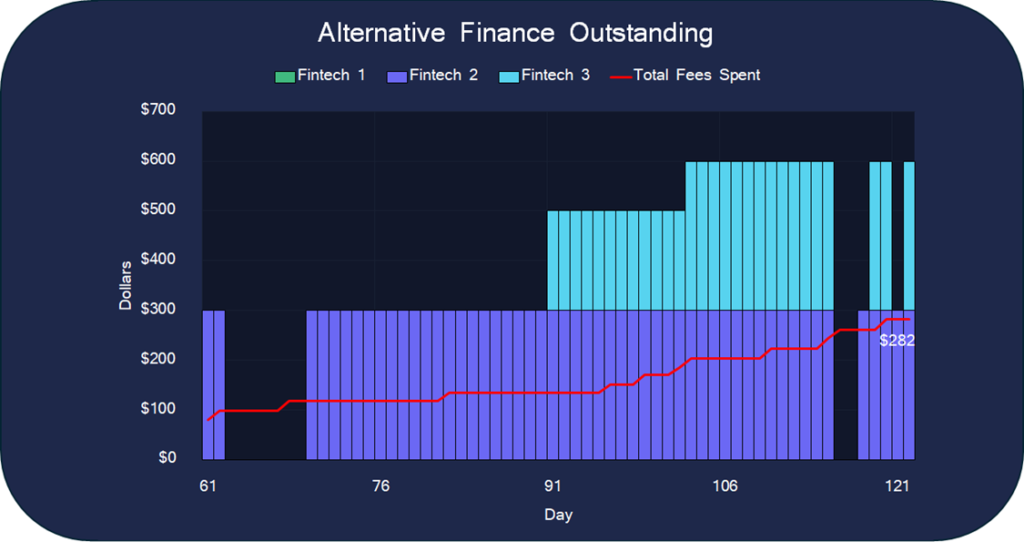The height and width of the screenshot is (542, 1024).
Task: Click the Alternative Finance Outstanding title
Action: pos(515,33)
